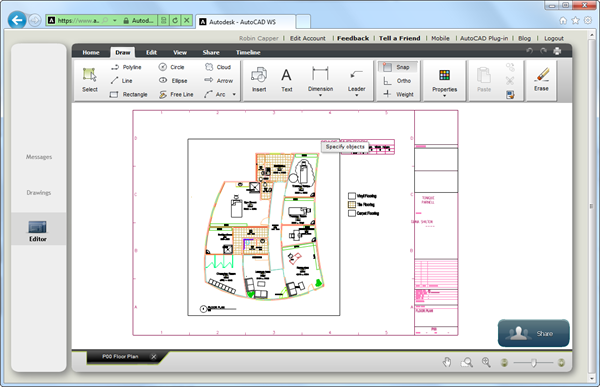
Task: Click the large Share button
Action: point(533,333)
